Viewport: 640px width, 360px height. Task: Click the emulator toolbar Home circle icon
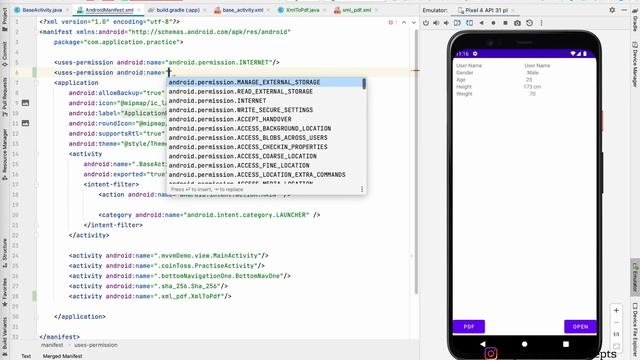pyautogui.click(x=493, y=23)
